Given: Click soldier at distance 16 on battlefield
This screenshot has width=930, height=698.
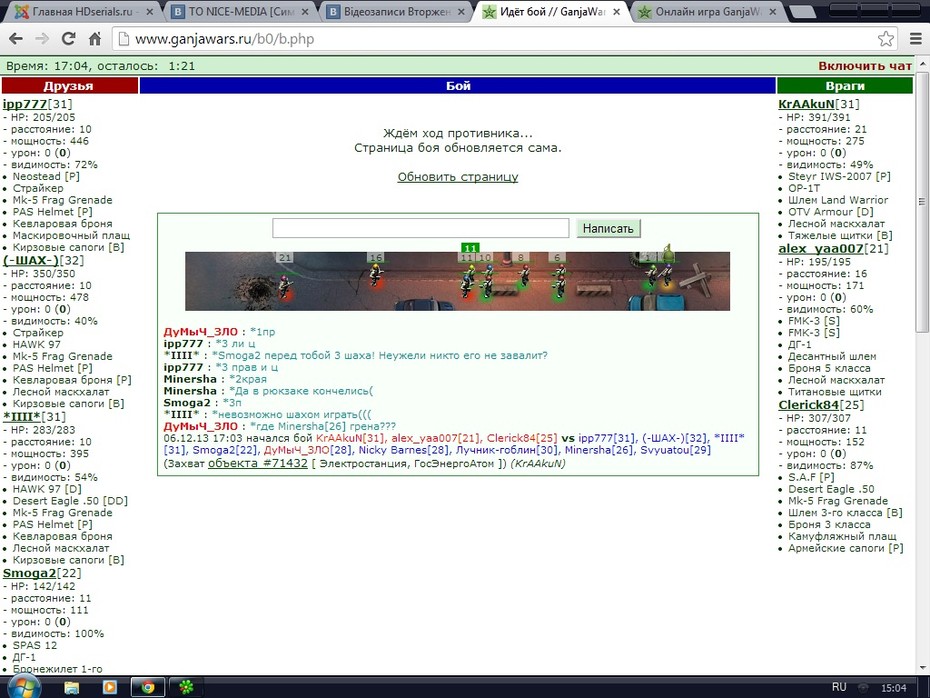Looking at the screenshot, I should 375,276.
